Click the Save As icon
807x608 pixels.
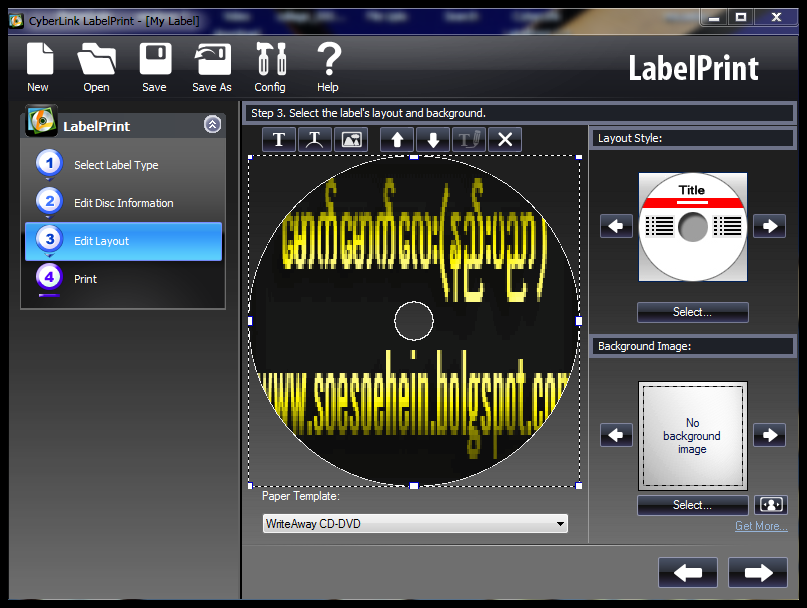click(212, 67)
